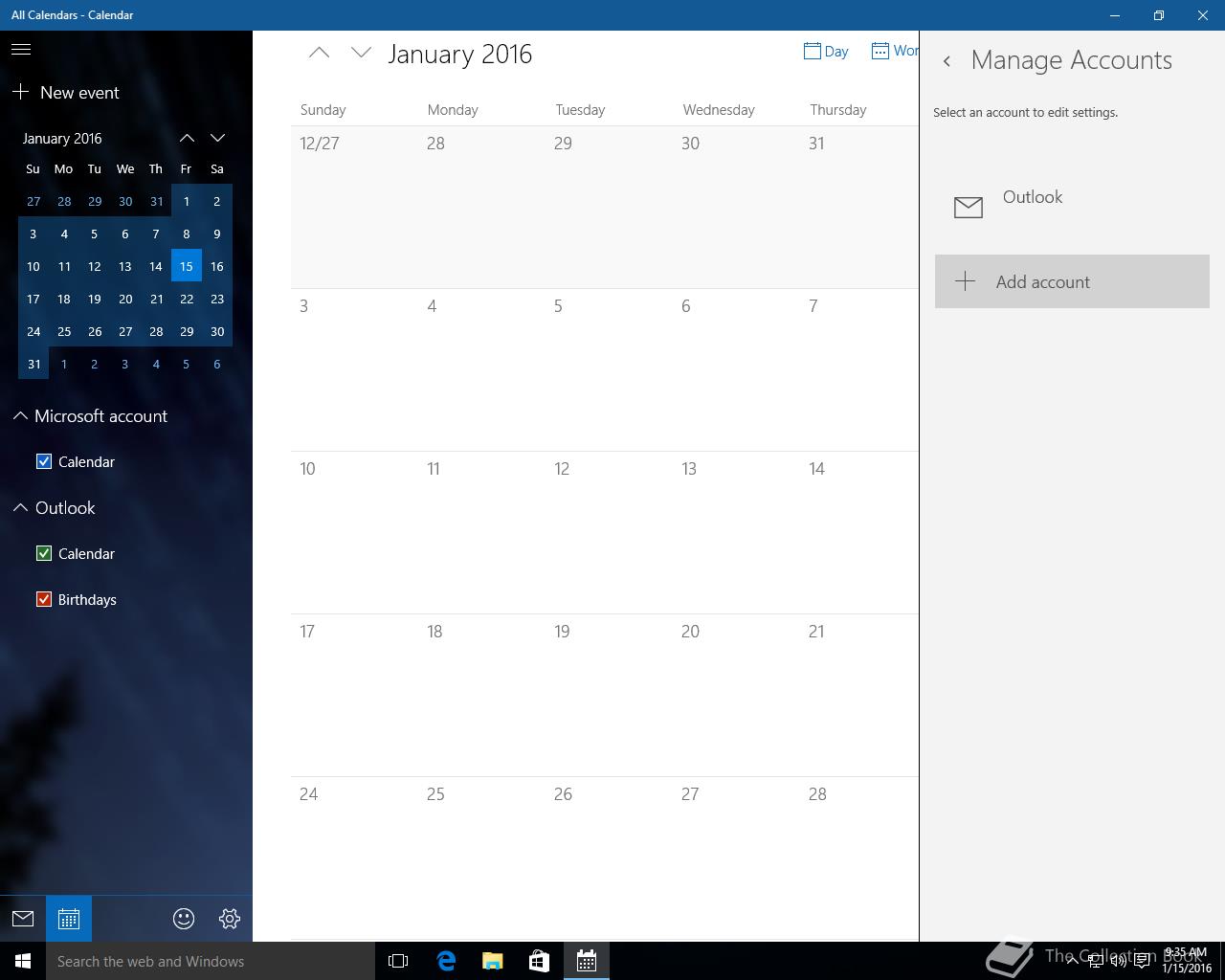Open the feedback smiley icon
Image resolution: width=1225 pixels, height=980 pixels.
tap(184, 919)
